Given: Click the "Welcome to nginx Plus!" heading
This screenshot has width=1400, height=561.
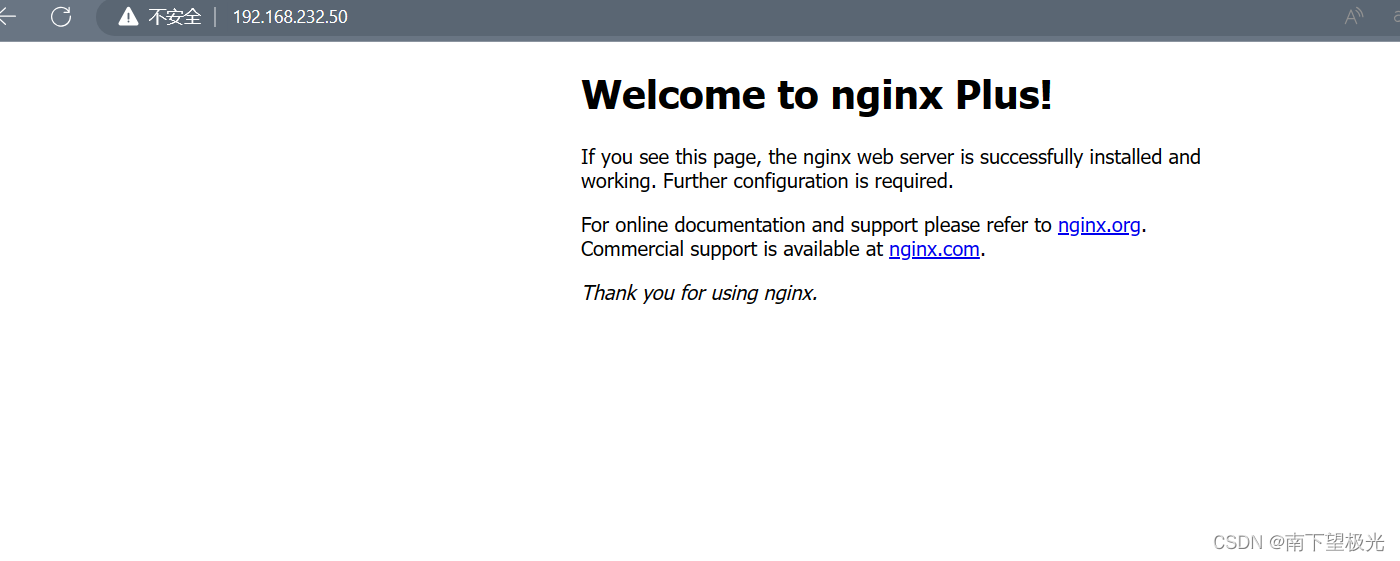Looking at the screenshot, I should click(x=816, y=95).
